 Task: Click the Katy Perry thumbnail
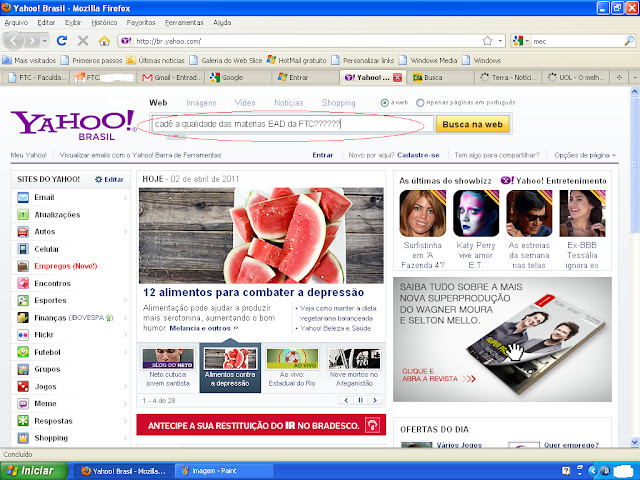click(476, 213)
